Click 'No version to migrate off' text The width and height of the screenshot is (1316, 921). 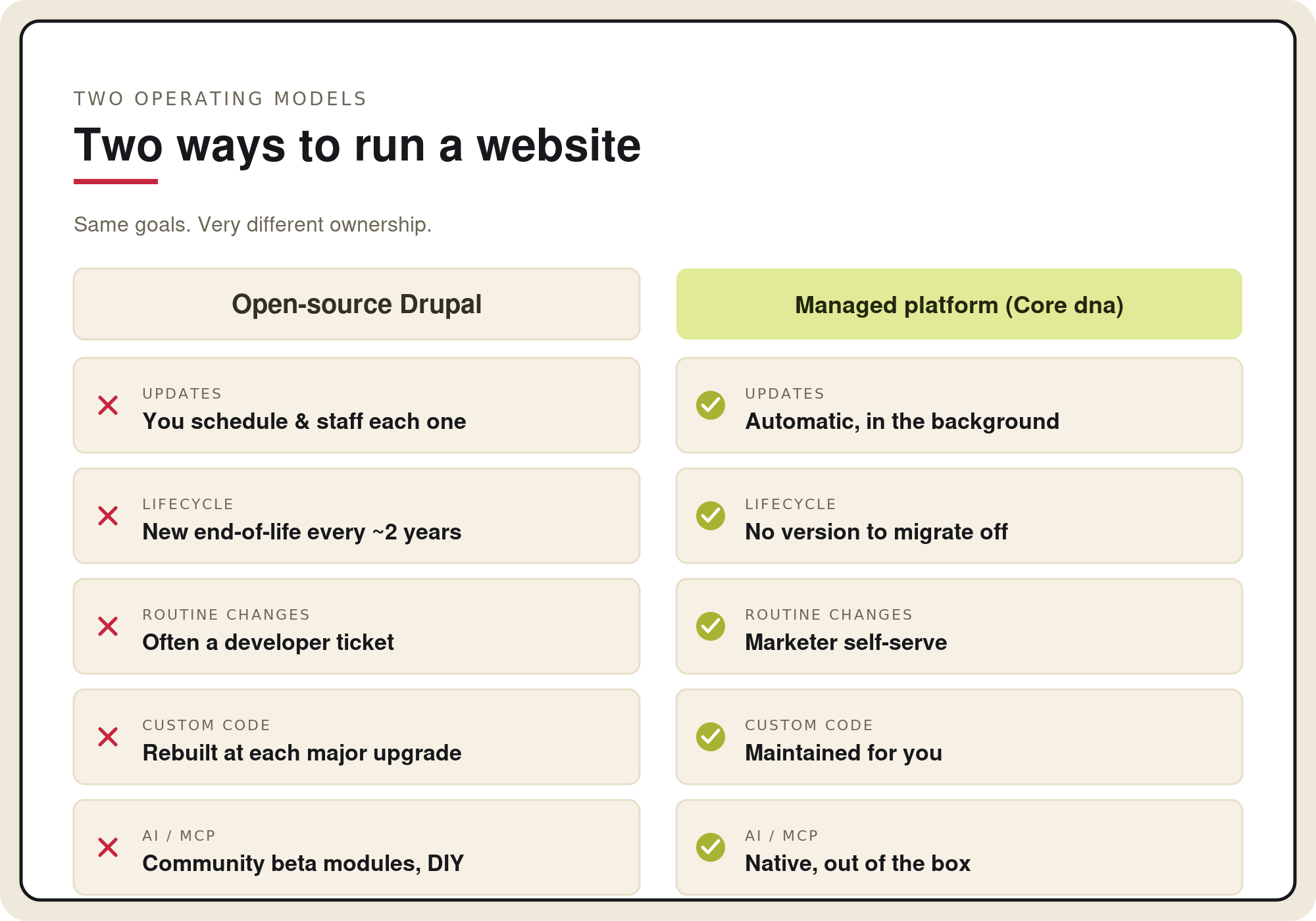(876, 532)
